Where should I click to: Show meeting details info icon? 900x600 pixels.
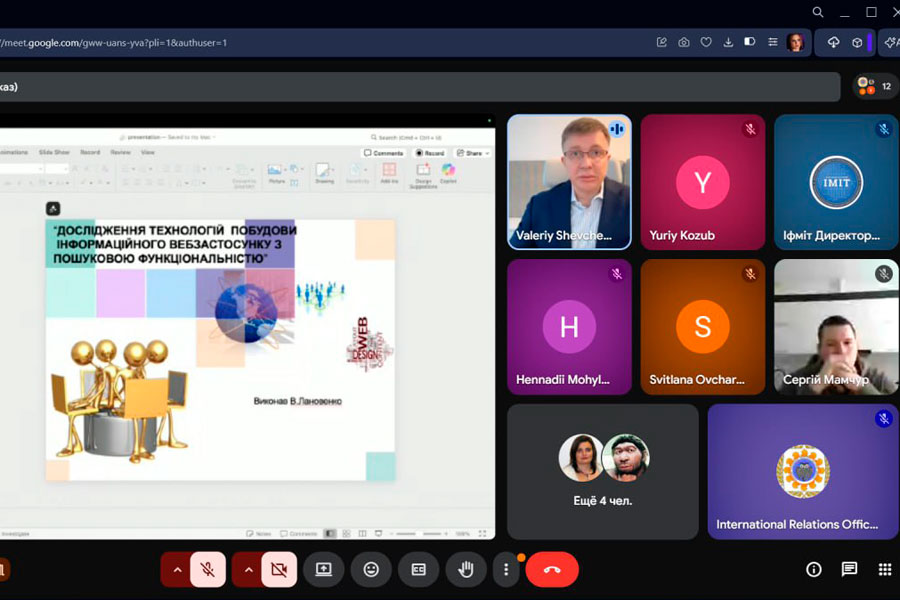coord(814,569)
